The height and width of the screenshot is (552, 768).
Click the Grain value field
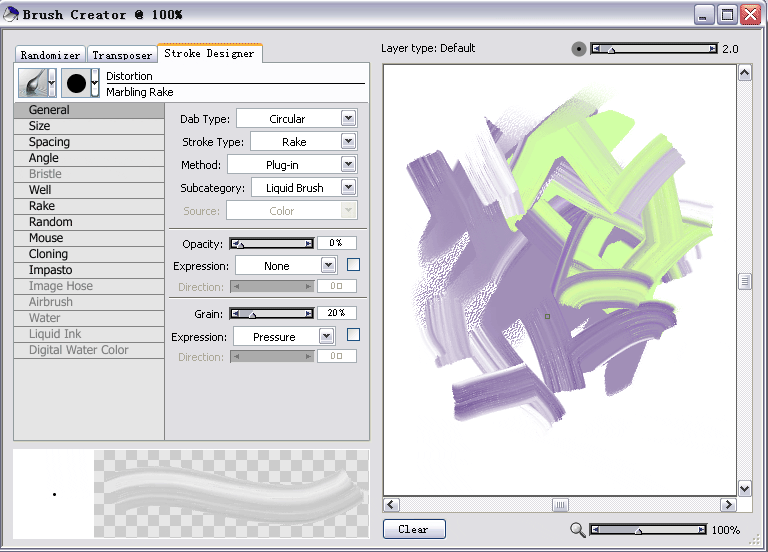coord(337,313)
